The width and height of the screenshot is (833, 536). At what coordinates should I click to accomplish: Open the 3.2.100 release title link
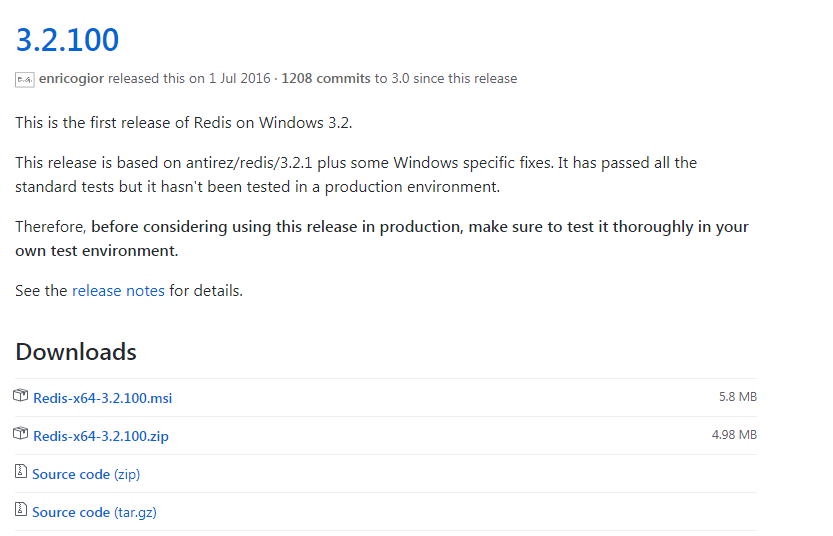click(x=67, y=40)
